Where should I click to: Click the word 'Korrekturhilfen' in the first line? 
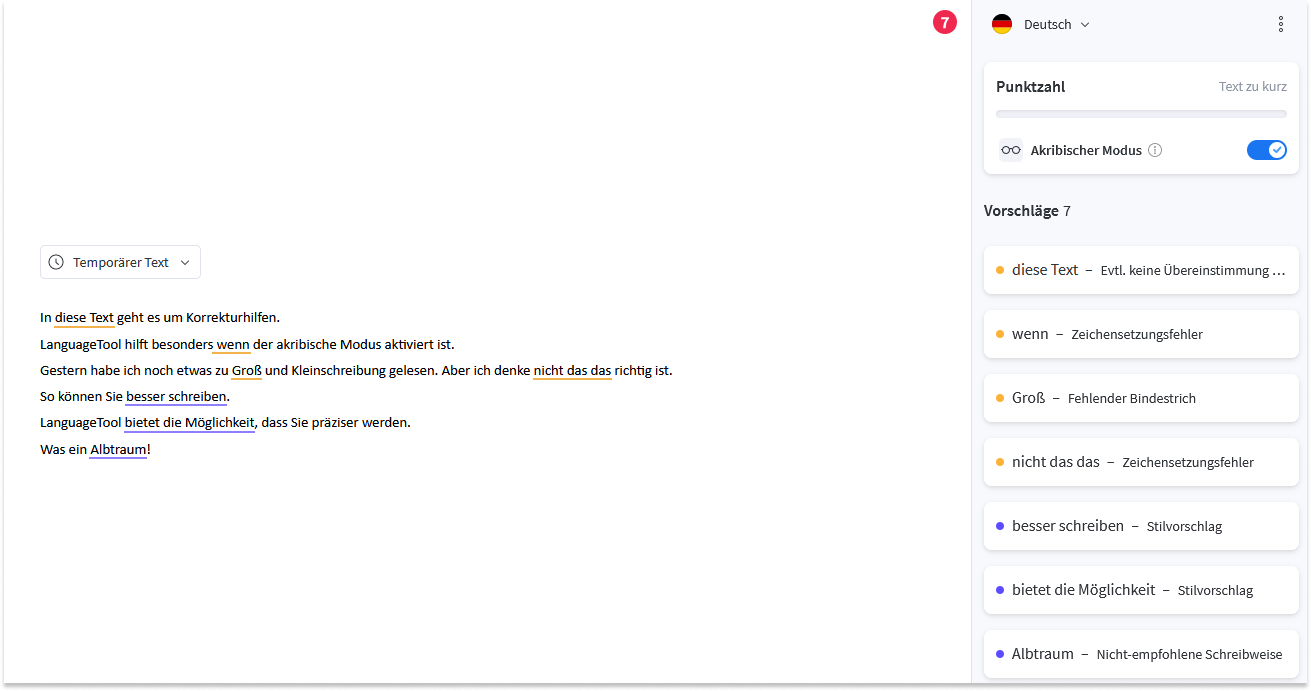click(231, 318)
